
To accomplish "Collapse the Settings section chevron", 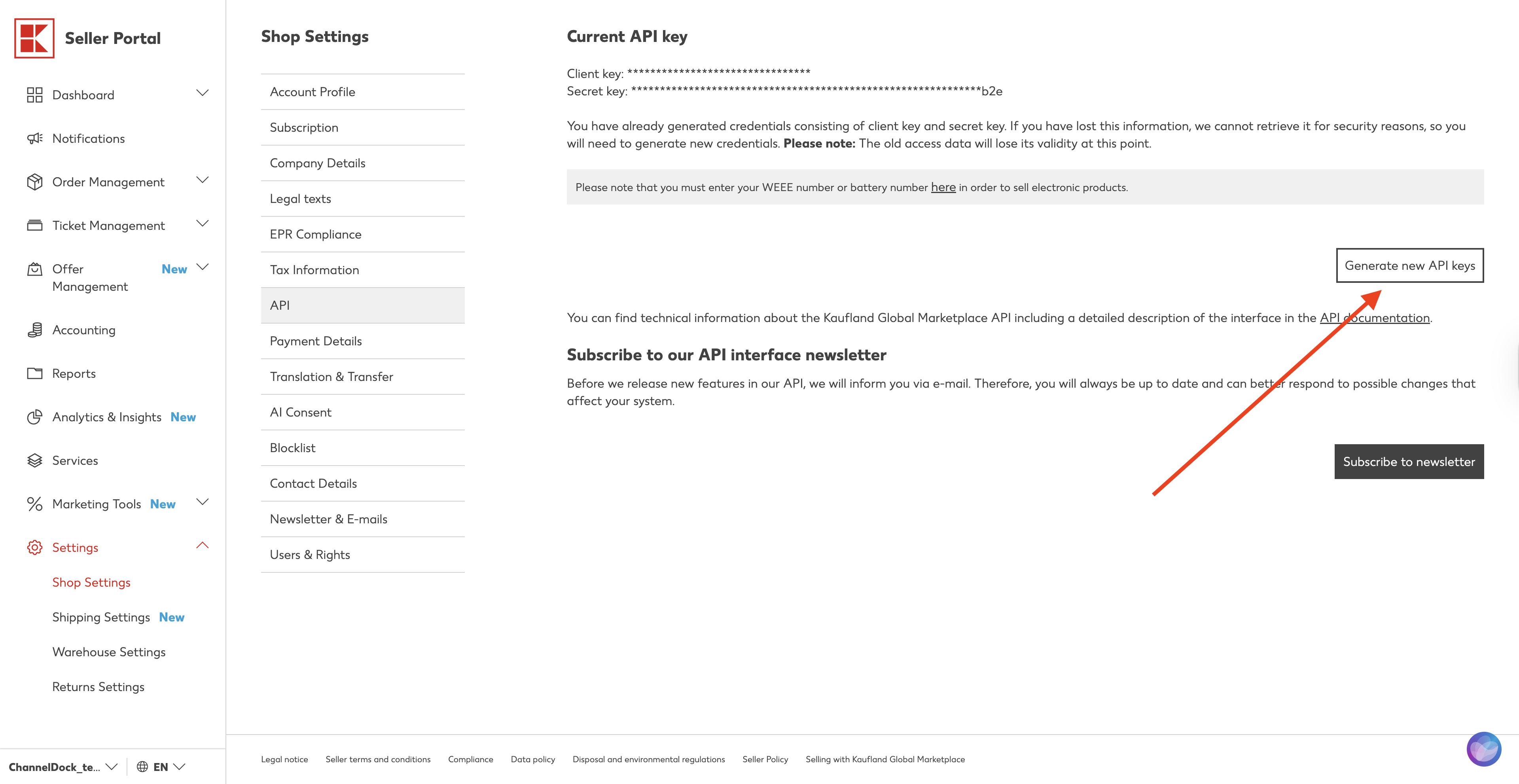I will click(x=202, y=546).
